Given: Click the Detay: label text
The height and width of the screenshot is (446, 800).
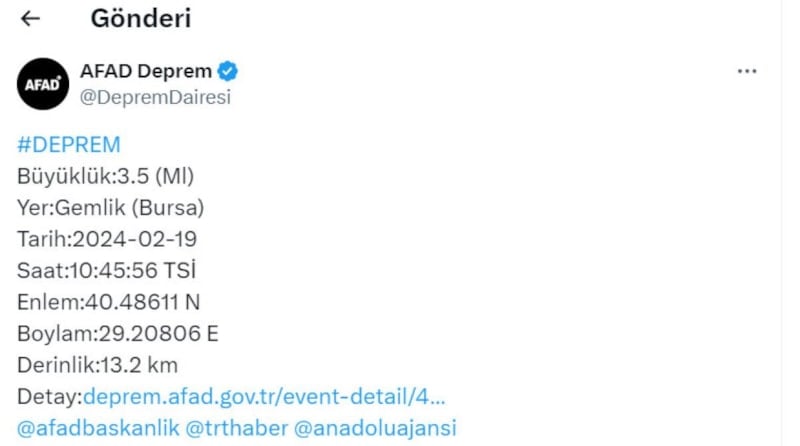Looking at the screenshot, I should [49, 396].
